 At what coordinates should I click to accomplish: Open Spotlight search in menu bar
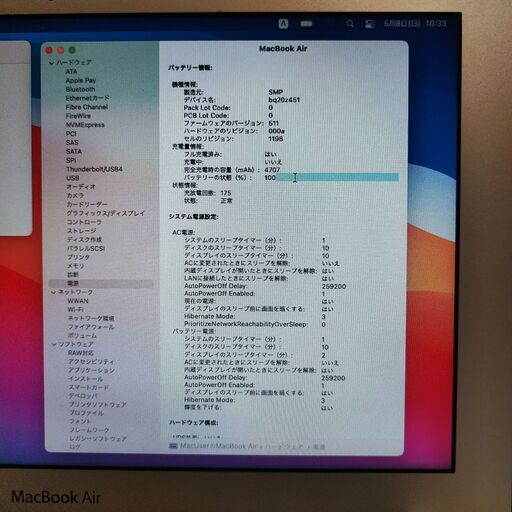tap(350, 24)
